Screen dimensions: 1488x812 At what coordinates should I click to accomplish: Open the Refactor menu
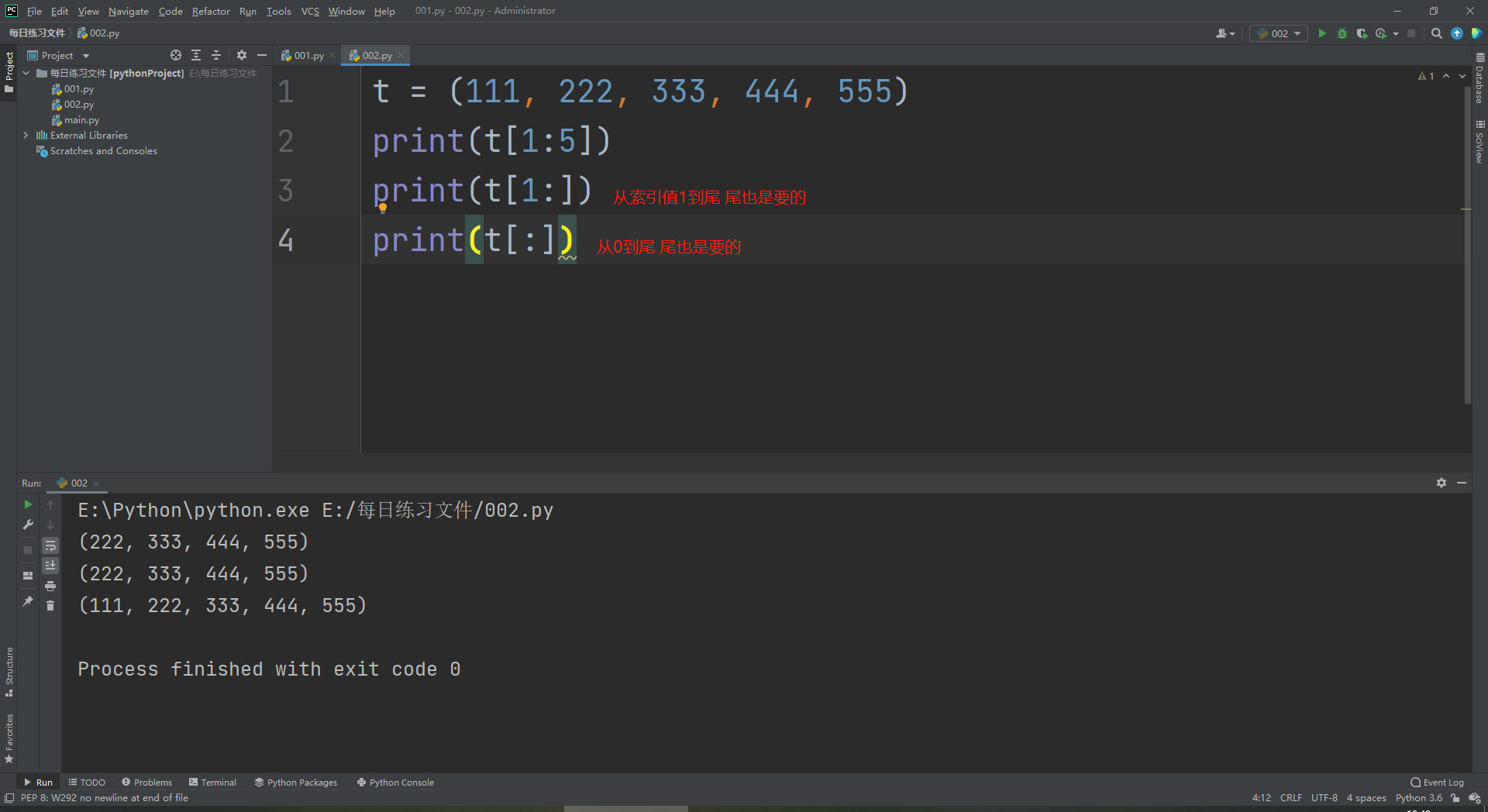[211, 11]
